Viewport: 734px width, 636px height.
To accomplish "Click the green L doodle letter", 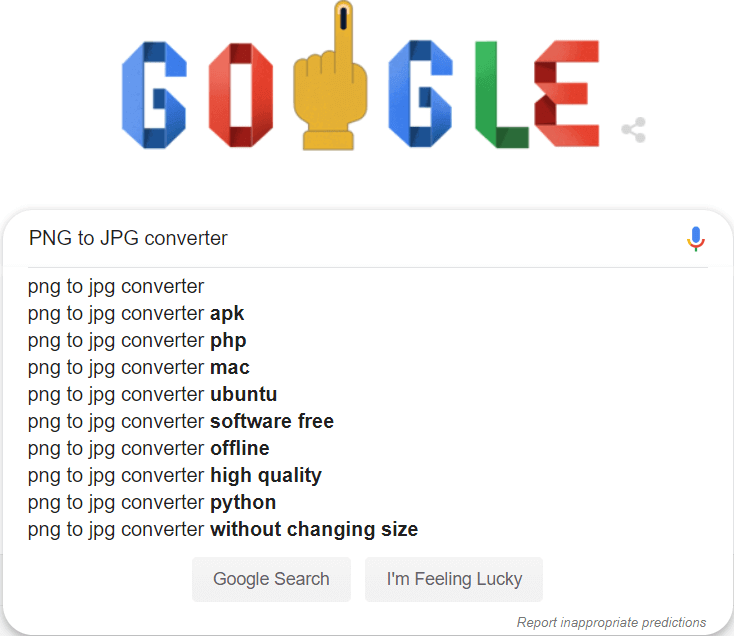I will click(x=500, y=95).
